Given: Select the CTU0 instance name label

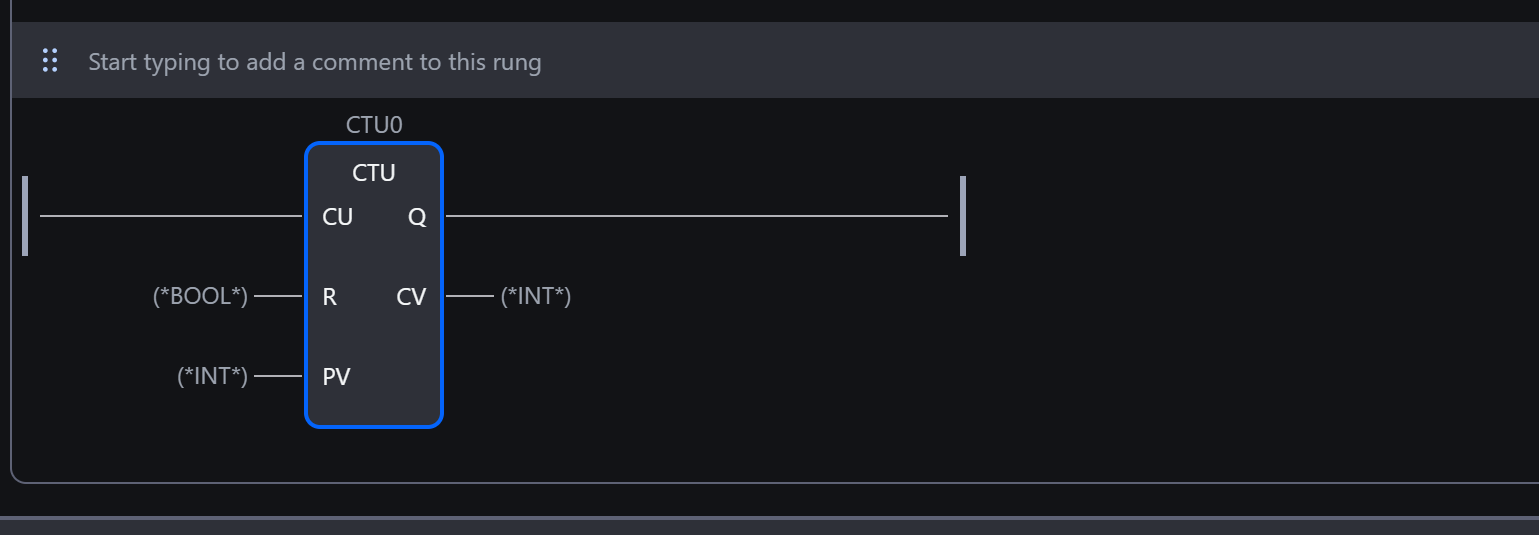Looking at the screenshot, I should coord(374,125).
